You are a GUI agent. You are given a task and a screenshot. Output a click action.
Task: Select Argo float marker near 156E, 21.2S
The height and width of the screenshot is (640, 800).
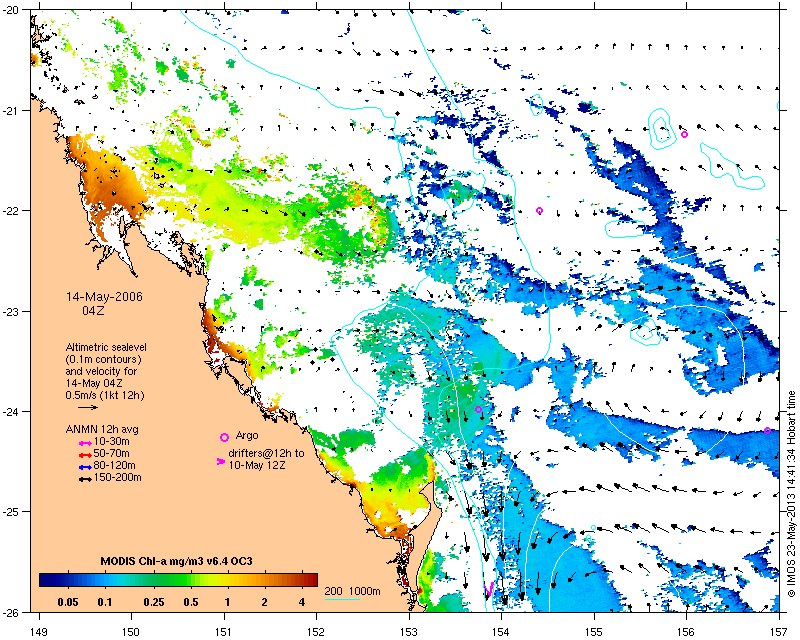tap(684, 135)
